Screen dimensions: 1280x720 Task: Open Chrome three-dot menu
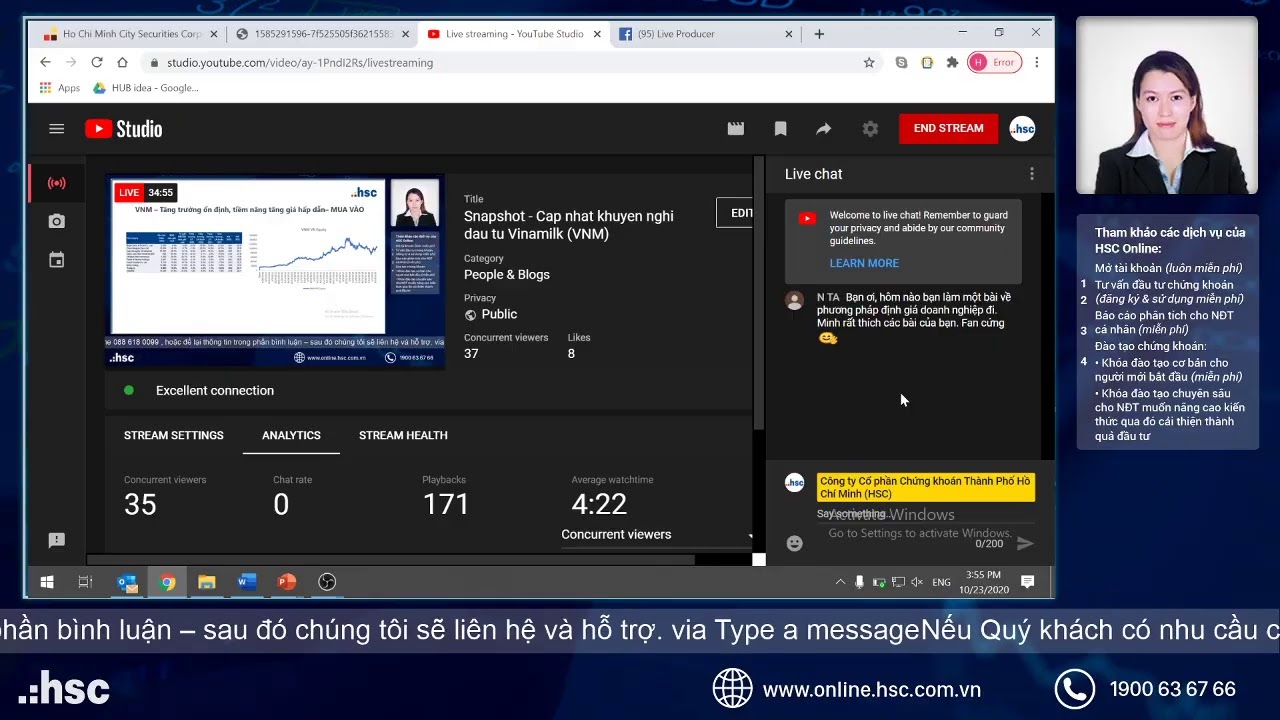1037,62
